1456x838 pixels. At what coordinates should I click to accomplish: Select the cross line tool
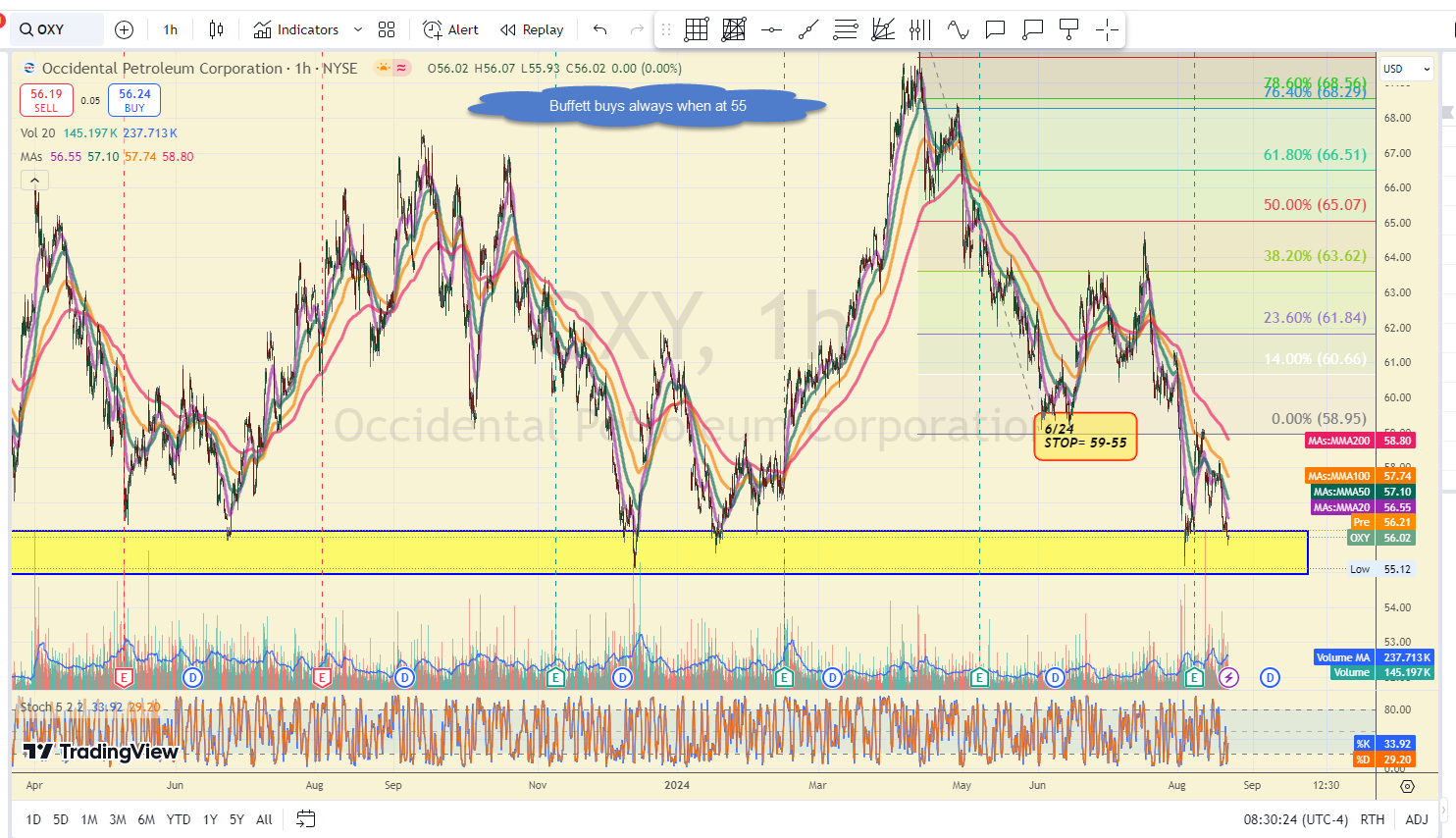coord(1107,29)
